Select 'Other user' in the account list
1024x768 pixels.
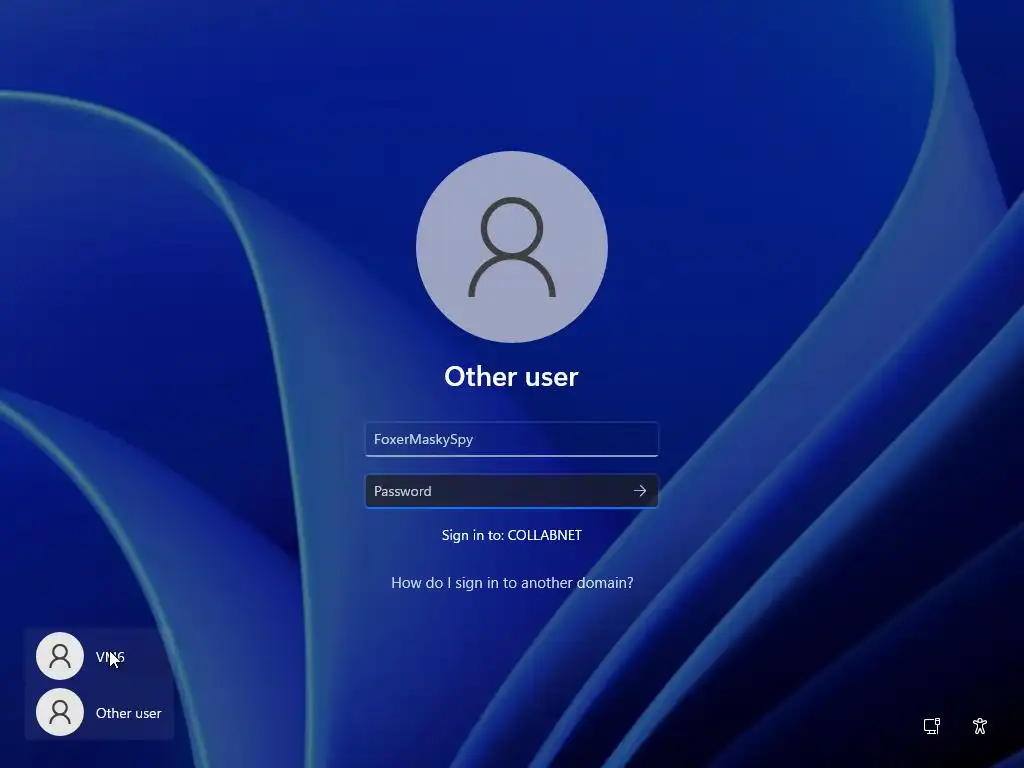point(99,712)
